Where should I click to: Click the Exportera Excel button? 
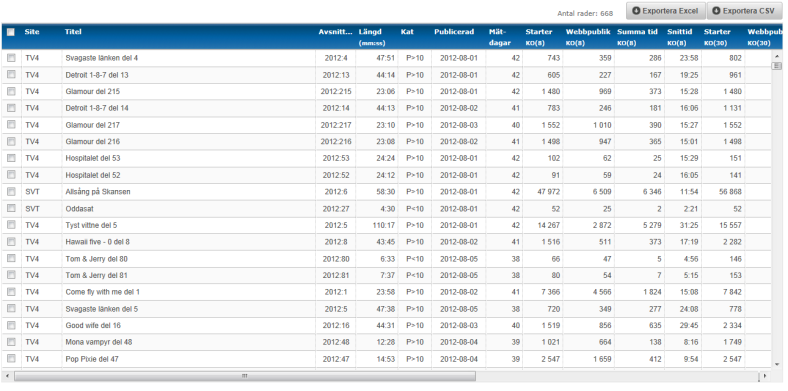pos(665,11)
